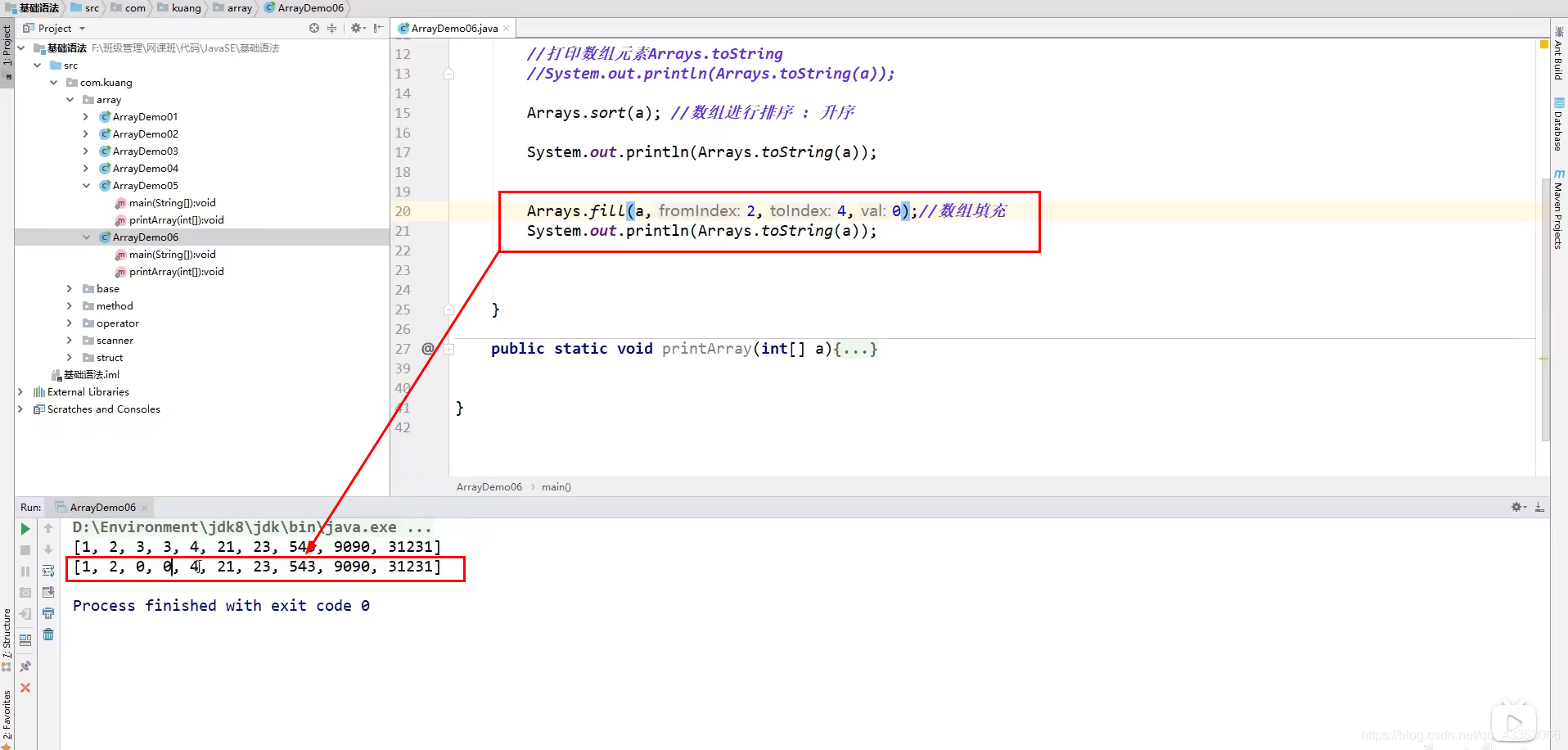This screenshot has height=750, width=1568.
Task: Select the 基础语法.iml file
Action: (85, 375)
